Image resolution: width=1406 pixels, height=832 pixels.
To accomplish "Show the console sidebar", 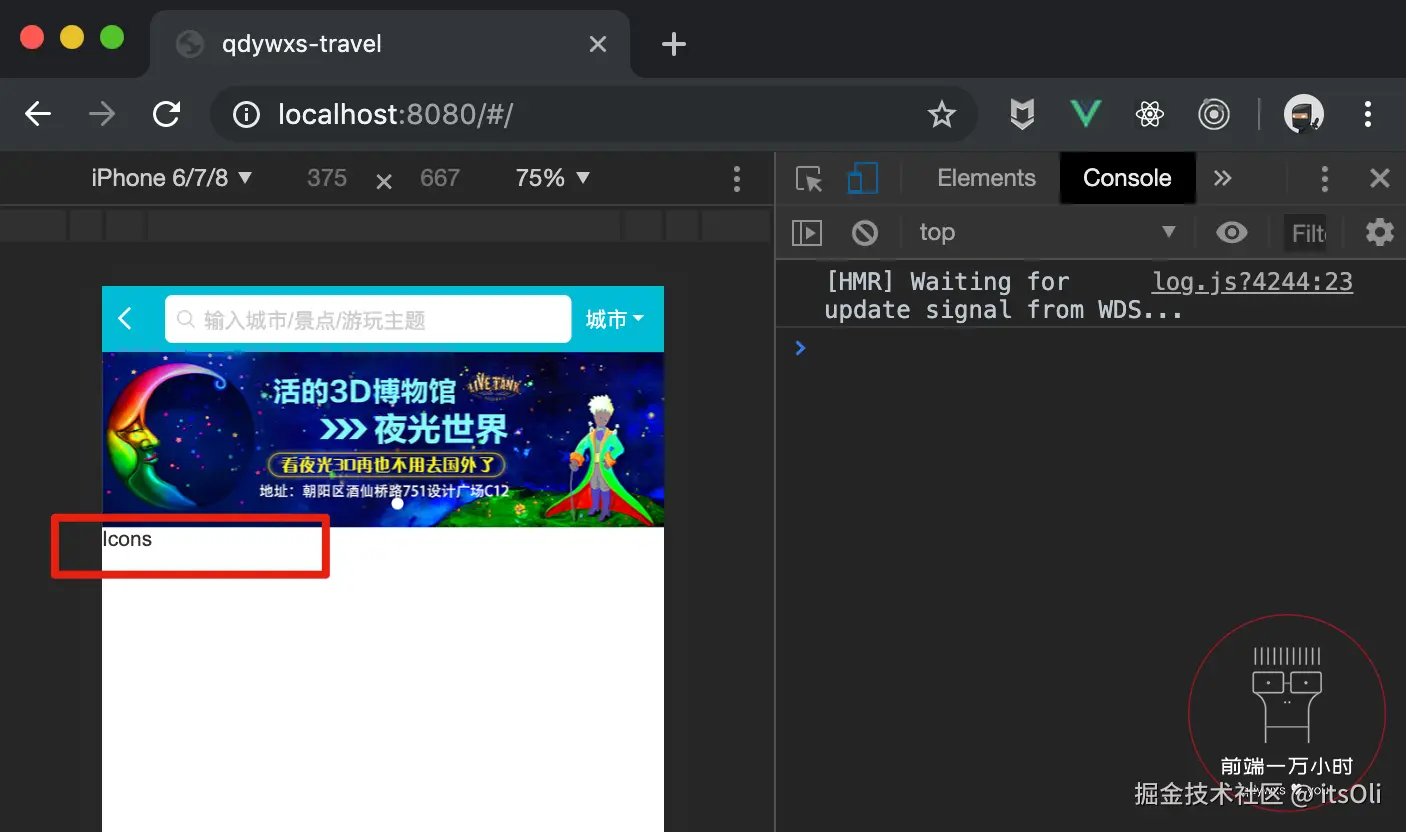I will pyautogui.click(x=806, y=233).
